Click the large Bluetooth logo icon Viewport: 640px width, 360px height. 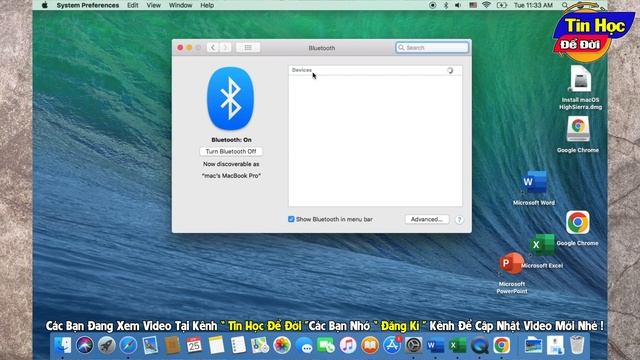click(231, 98)
